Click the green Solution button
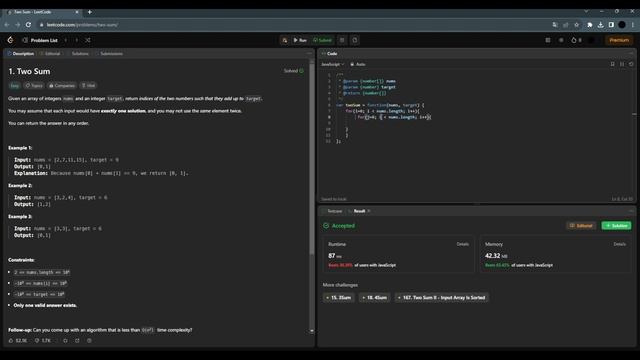 616,226
